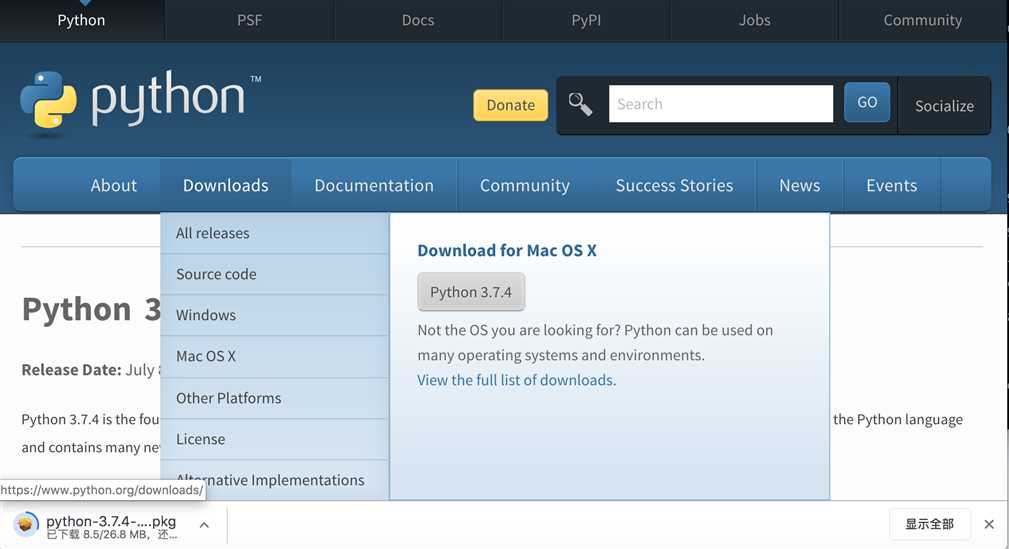Screen dimensions: 1009x549
Task: Open the Success Stories navigation menu
Action: (x=674, y=185)
